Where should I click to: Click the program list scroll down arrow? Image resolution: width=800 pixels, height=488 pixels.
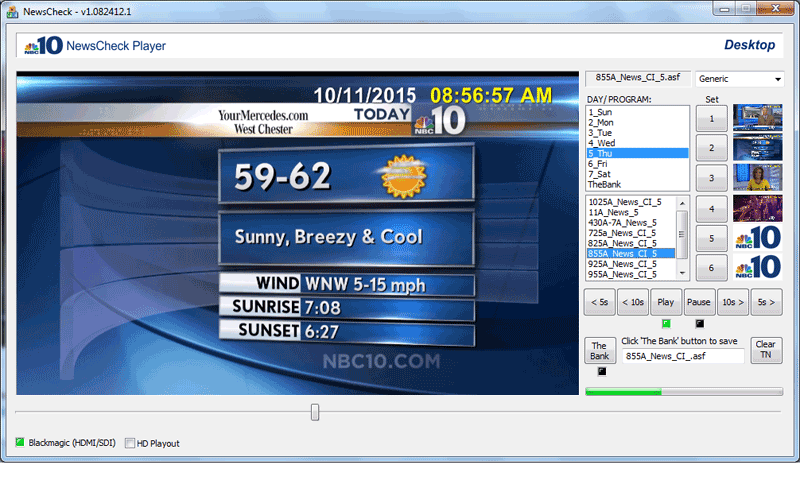click(682, 273)
